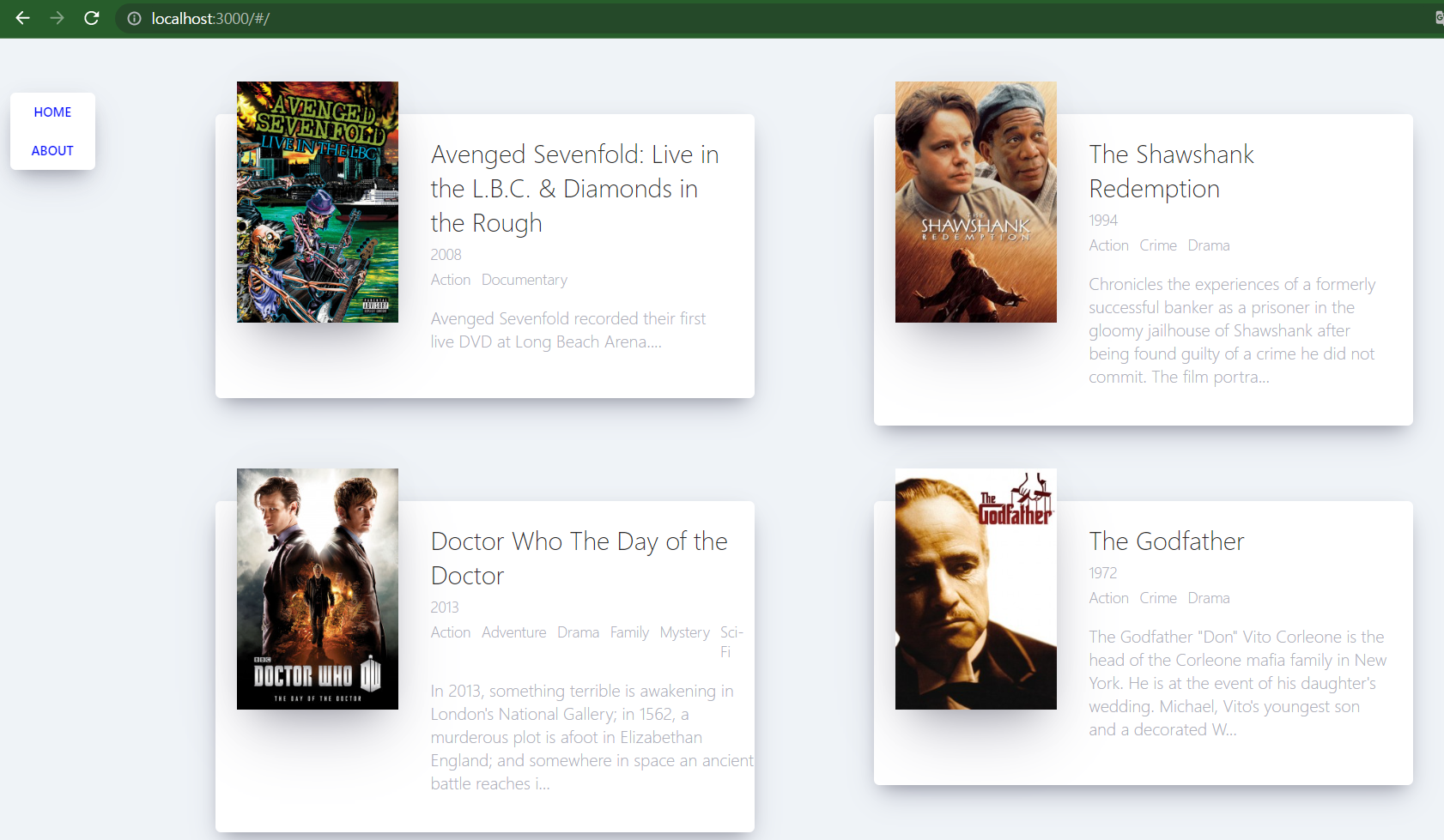Open the HOME navigation link

(52, 112)
